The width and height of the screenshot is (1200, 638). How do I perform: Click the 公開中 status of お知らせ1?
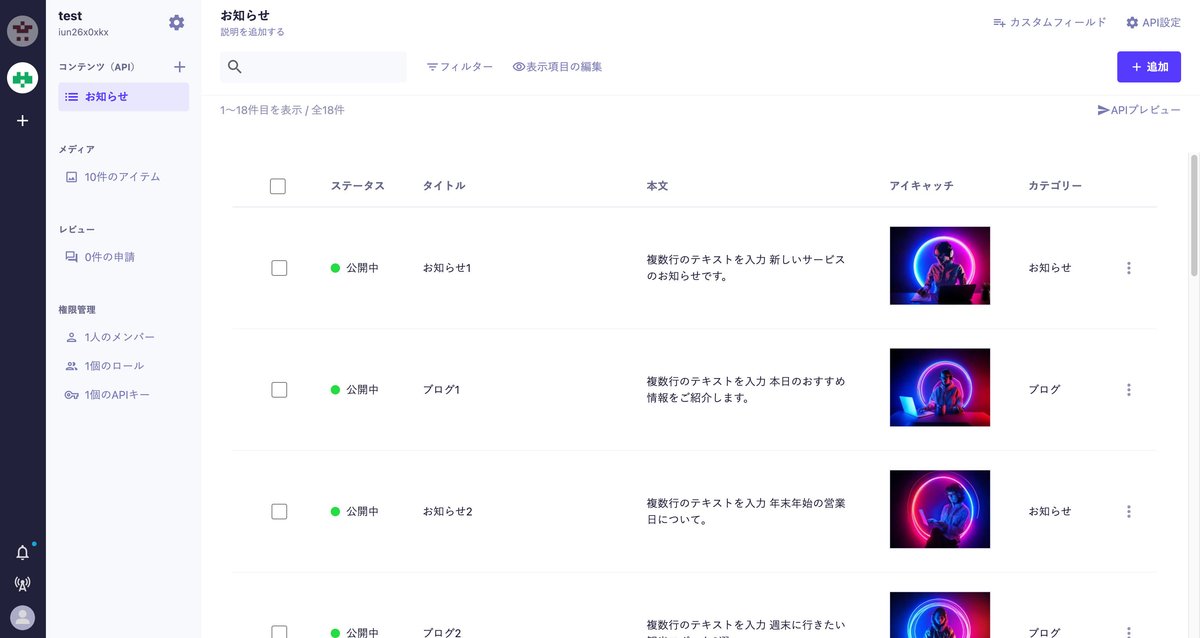coord(355,268)
